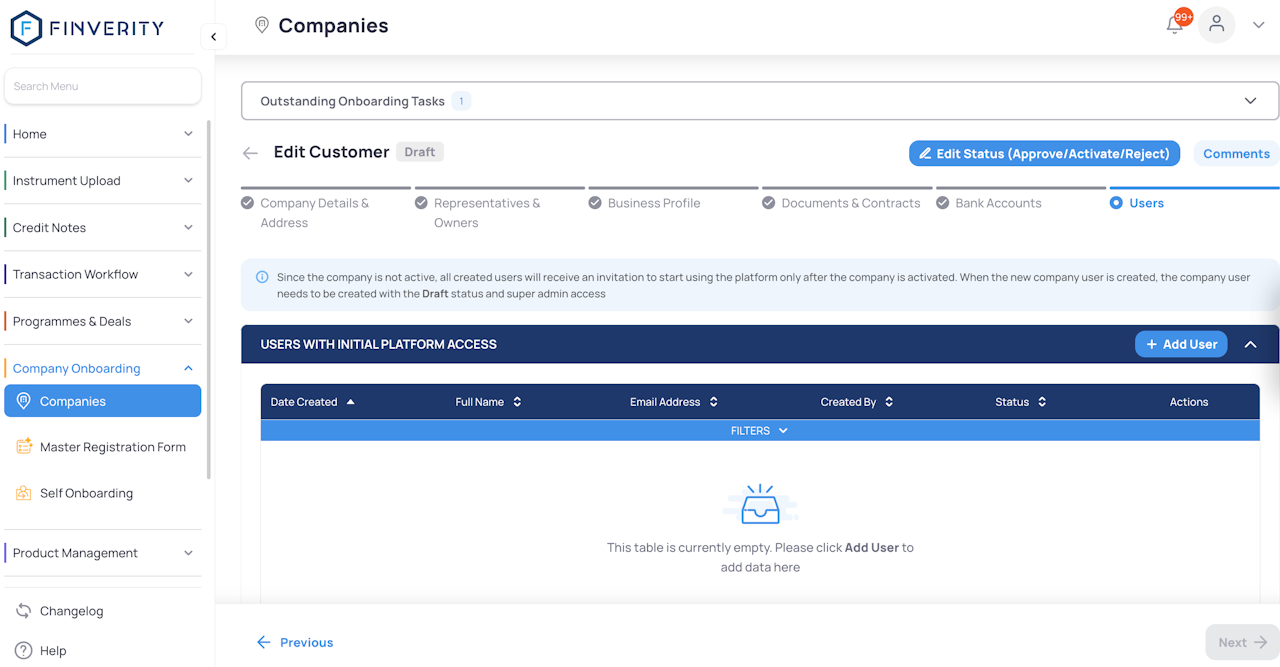Image resolution: width=1280 pixels, height=667 pixels.
Task: Expand the Outstanding Onboarding Tasks panel
Action: (x=1250, y=101)
